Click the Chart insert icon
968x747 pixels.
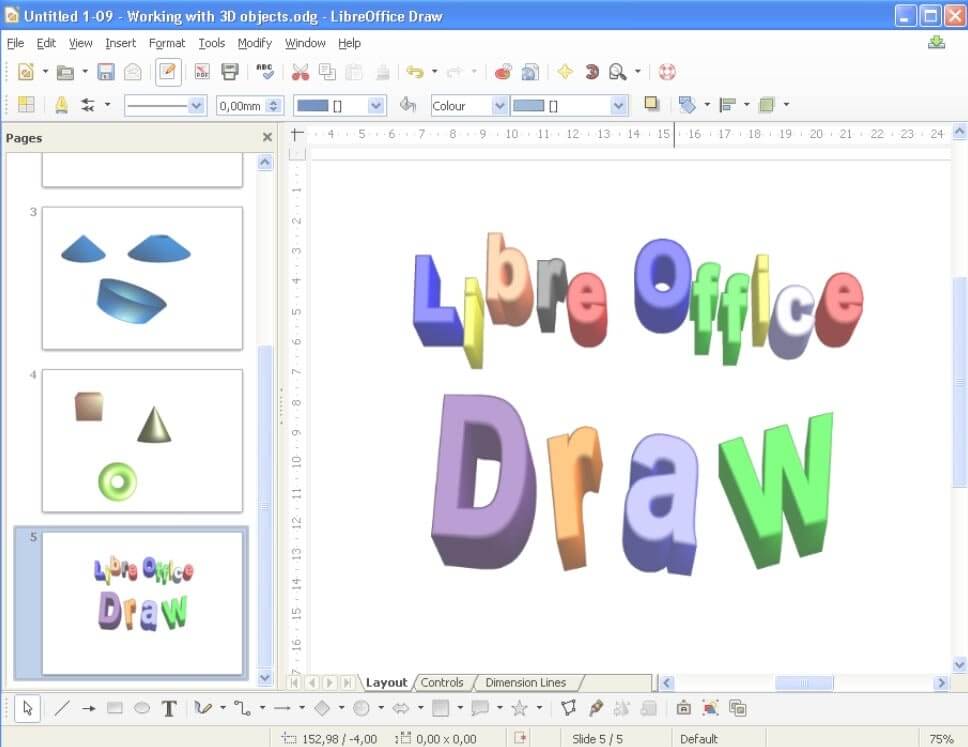(x=504, y=72)
